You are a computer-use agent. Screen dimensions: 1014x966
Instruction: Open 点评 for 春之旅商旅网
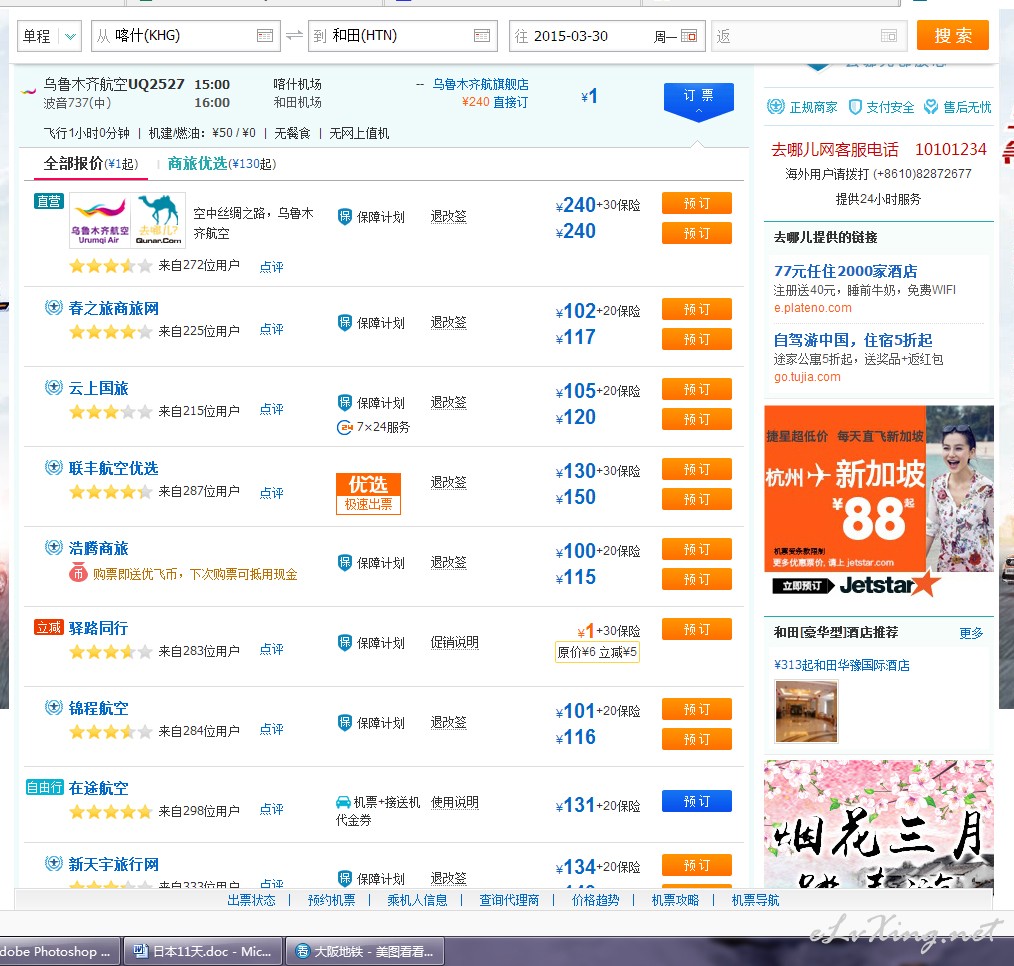click(x=271, y=330)
